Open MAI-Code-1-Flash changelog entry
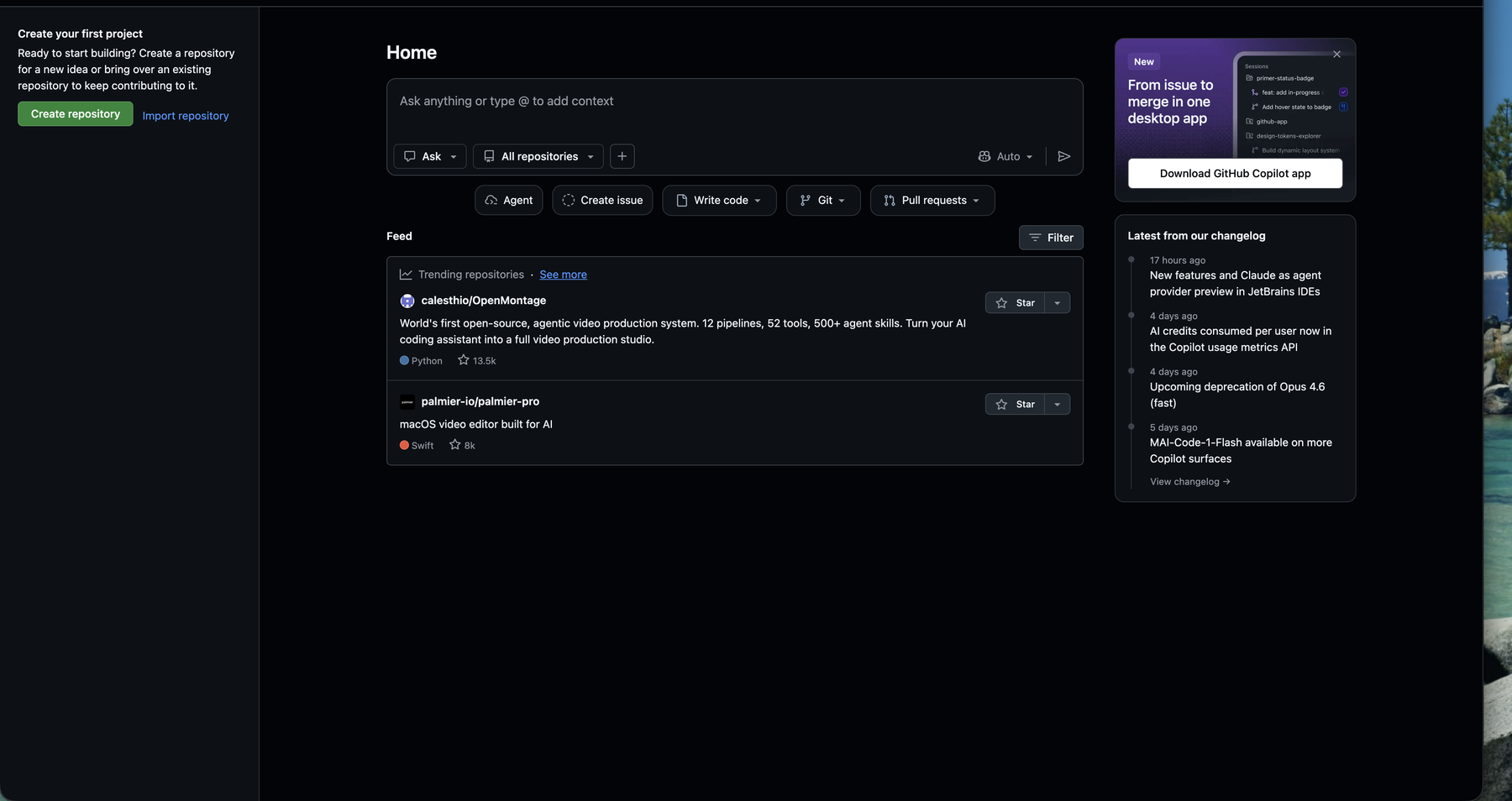Viewport: 1512px width, 801px height. coord(1241,450)
